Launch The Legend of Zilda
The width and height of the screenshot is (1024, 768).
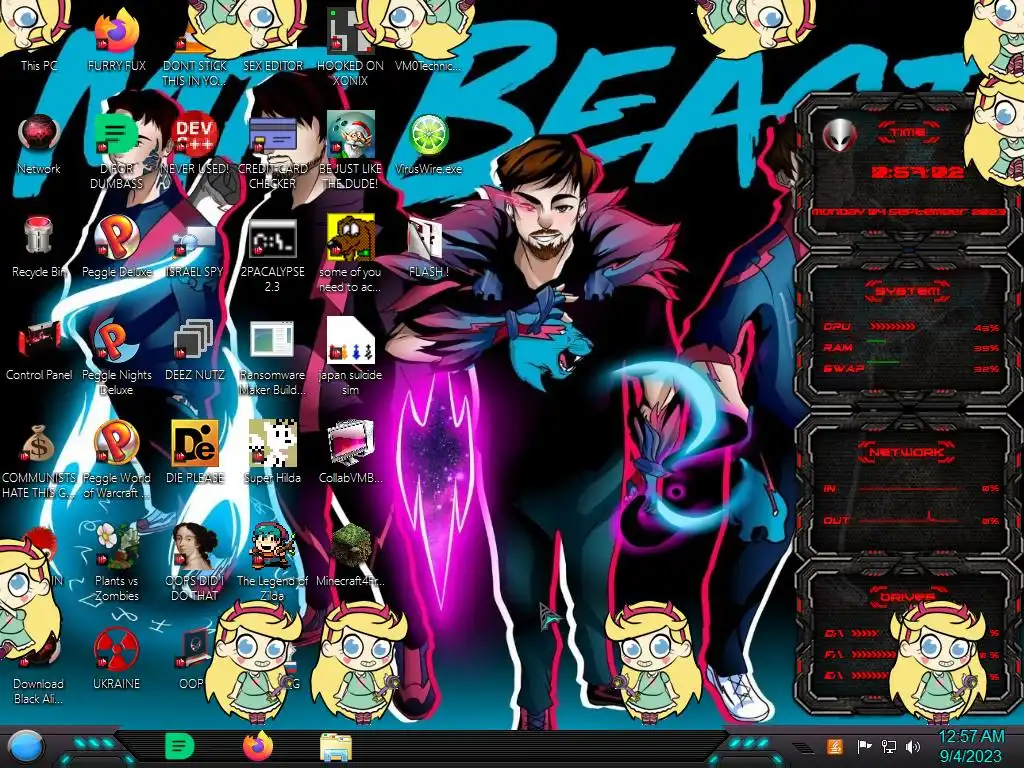[x=272, y=562]
